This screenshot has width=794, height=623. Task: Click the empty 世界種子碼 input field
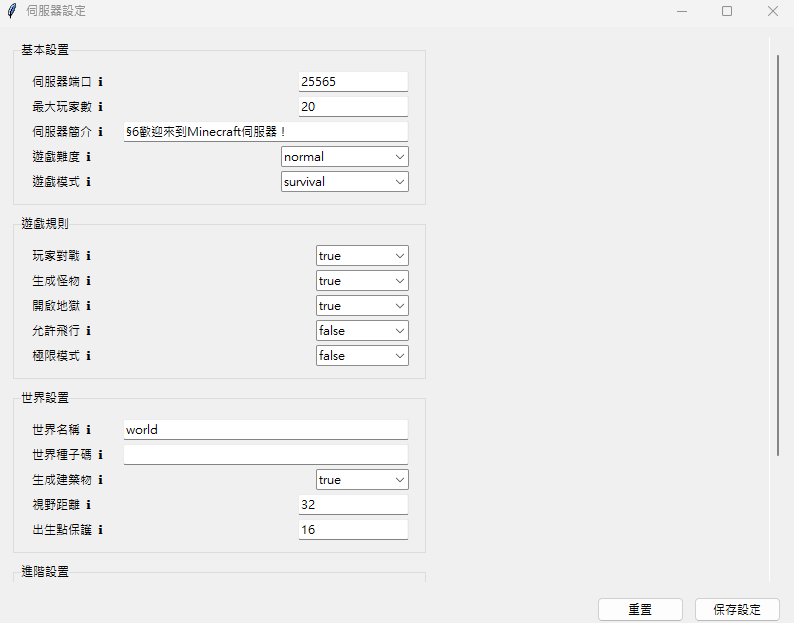[x=265, y=455]
